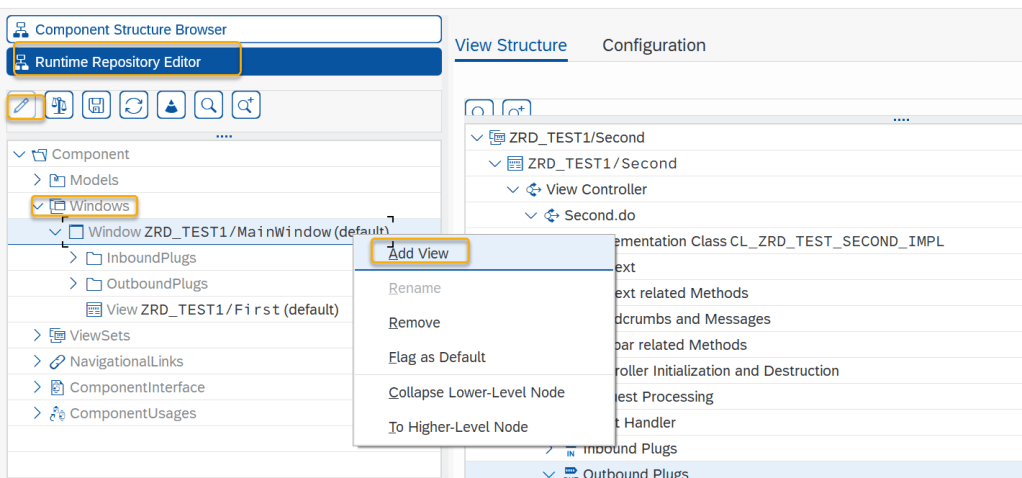1022x478 pixels.
Task: Switch to the View Structure tab
Action: [510, 45]
